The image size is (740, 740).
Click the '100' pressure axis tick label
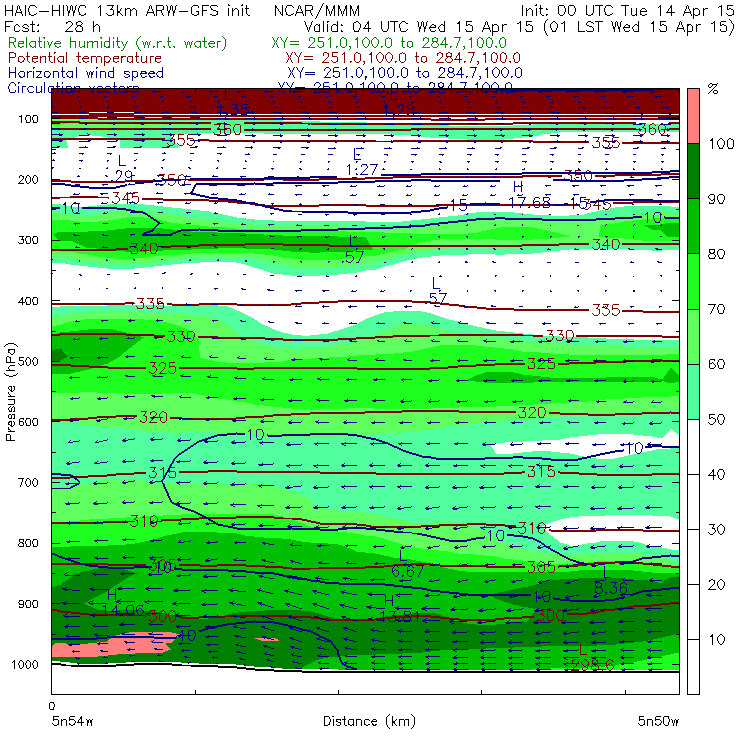click(x=28, y=119)
